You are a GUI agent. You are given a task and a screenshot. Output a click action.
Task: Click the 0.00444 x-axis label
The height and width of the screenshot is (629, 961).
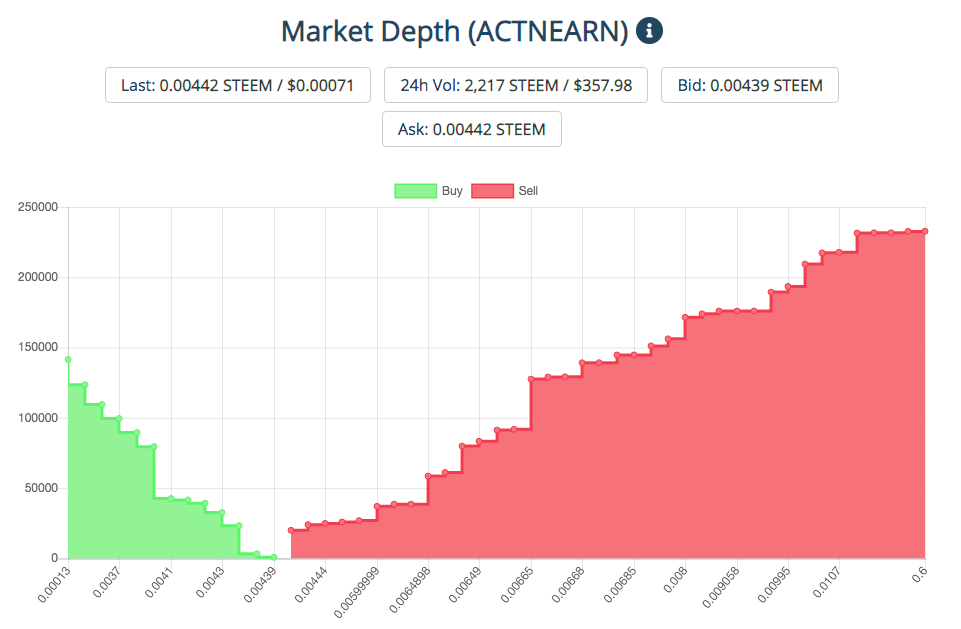[311, 584]
